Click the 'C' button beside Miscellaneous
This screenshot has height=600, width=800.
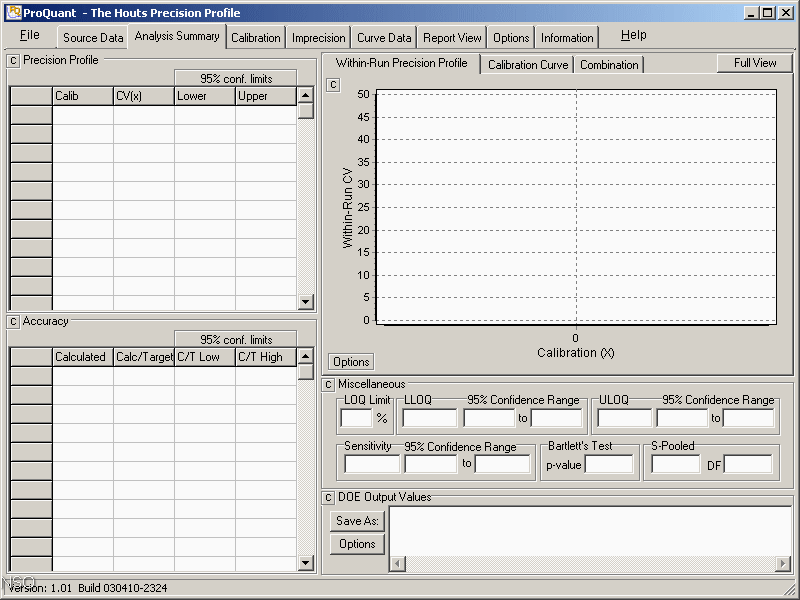tap(328, 385)
